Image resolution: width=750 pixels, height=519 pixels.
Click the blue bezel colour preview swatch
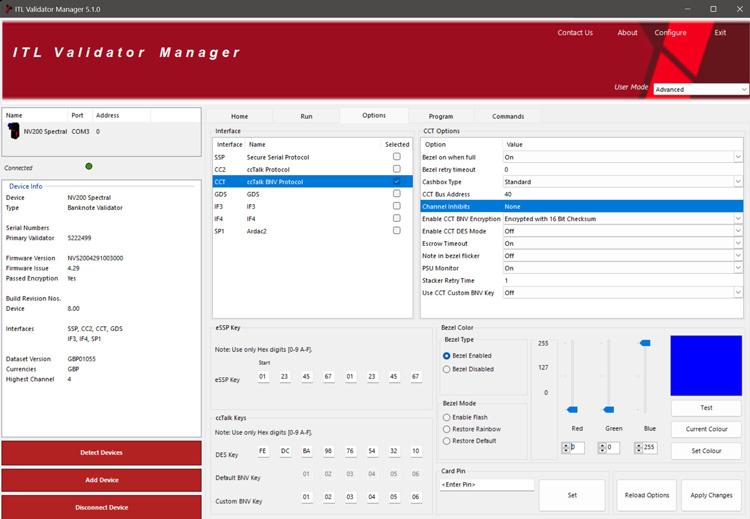click(x=706, y=365)
